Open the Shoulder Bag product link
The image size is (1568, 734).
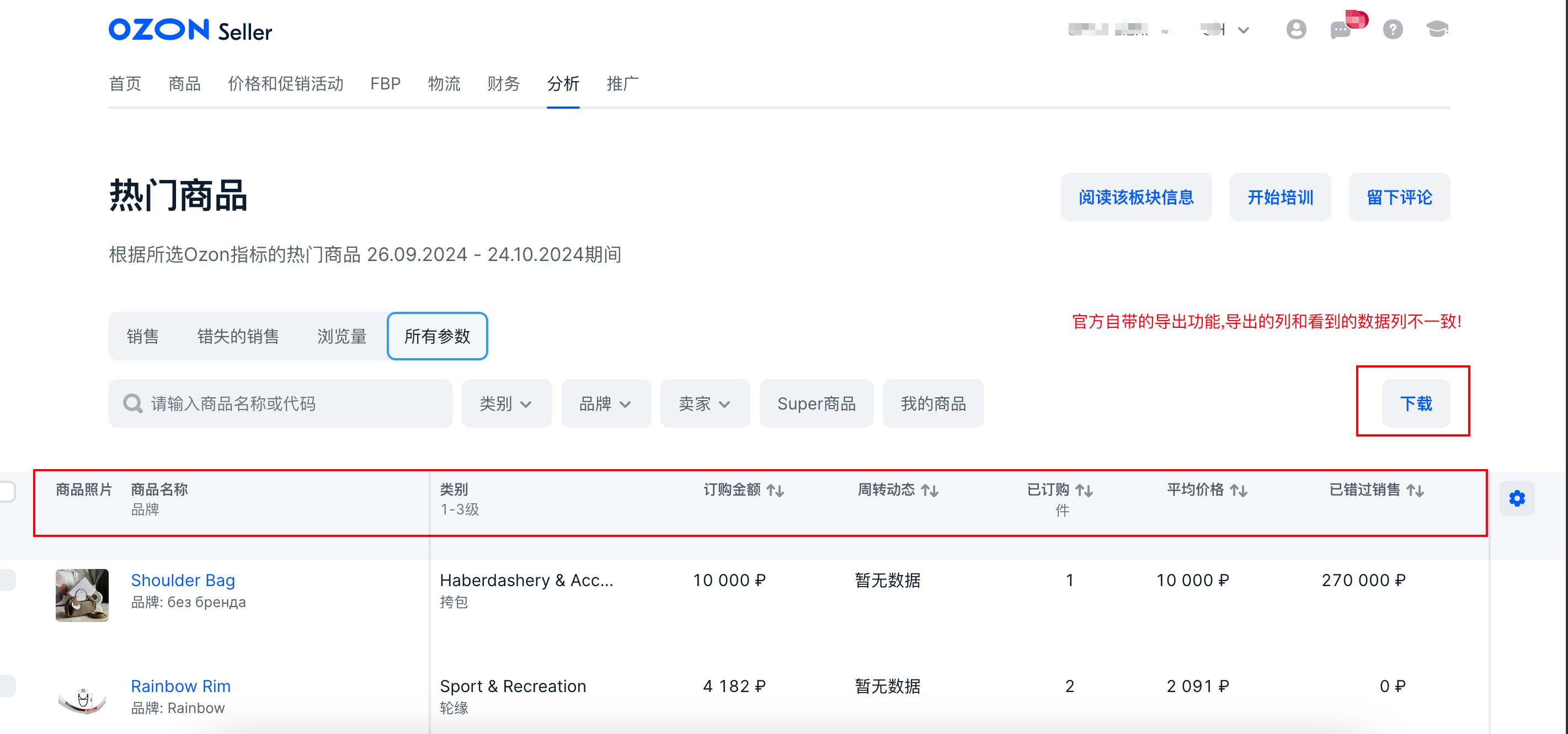[x=183, y=580]
